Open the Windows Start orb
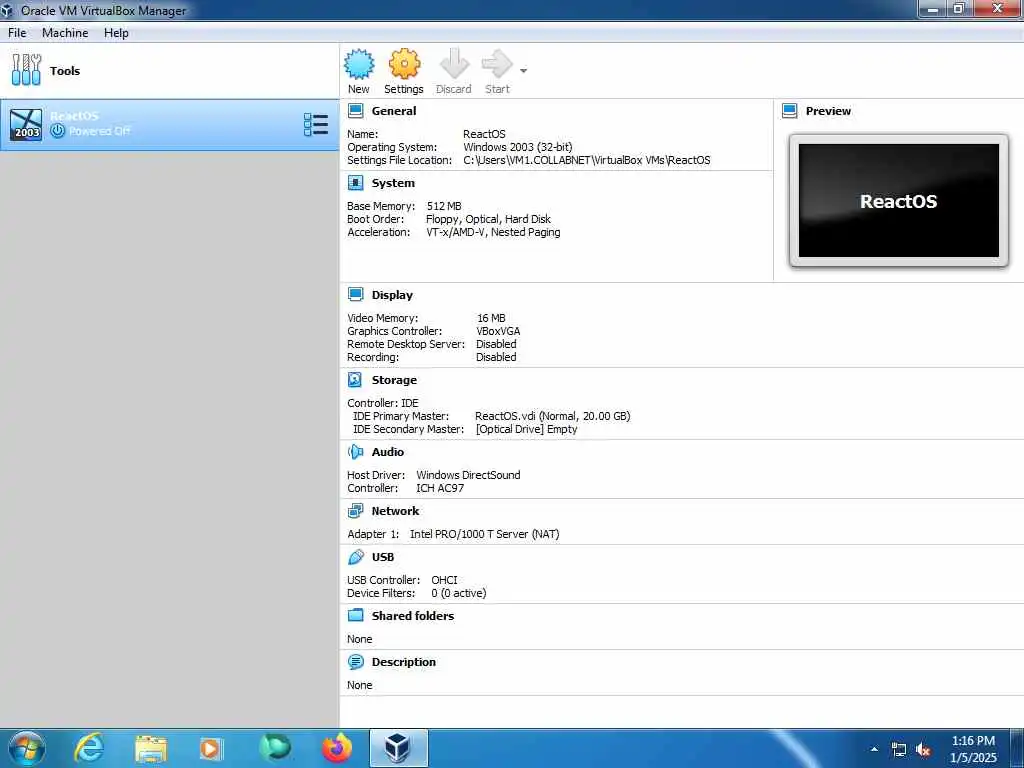Image resolution: width=1024 pixels, height=768 pixels. click(x=27, y=748)
